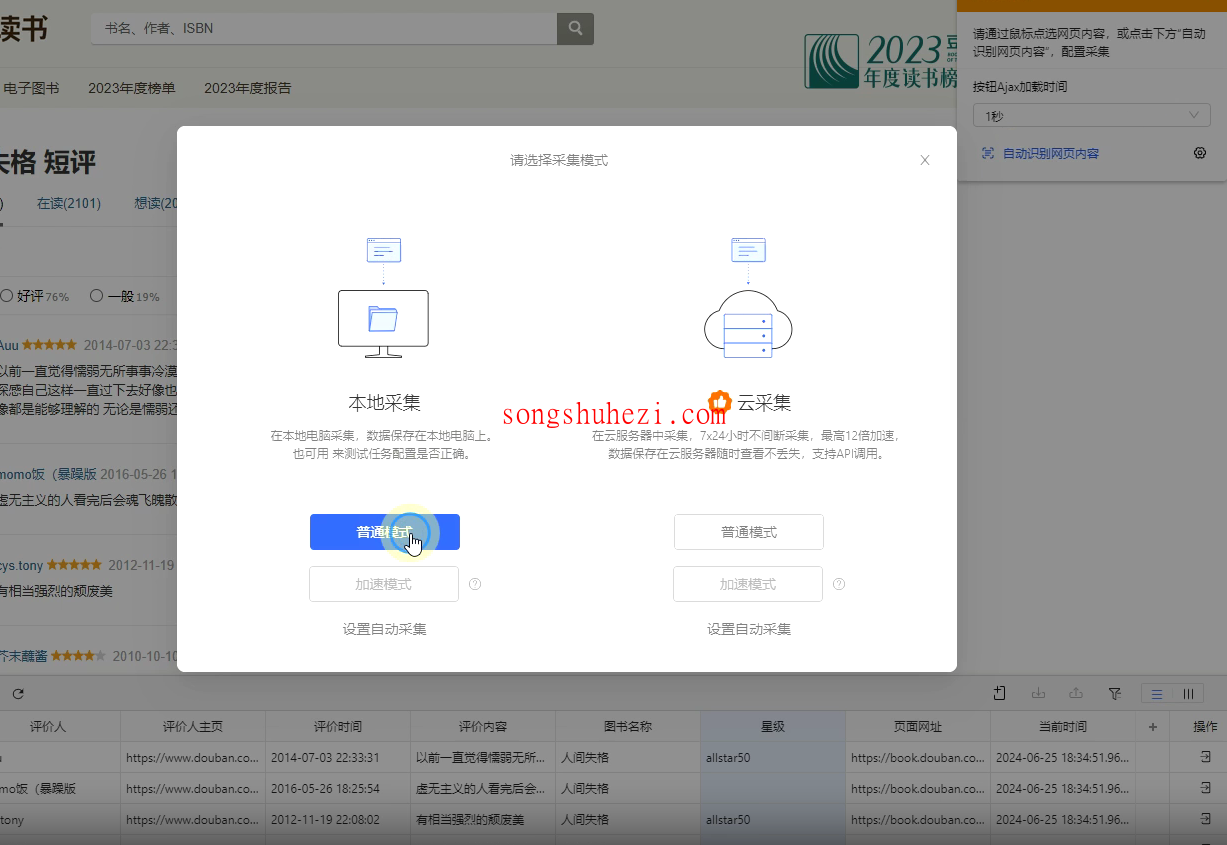Select the cell 2016-05-26 18:25:54
This screenshot has width=1227, height=845.
[338, 789]
